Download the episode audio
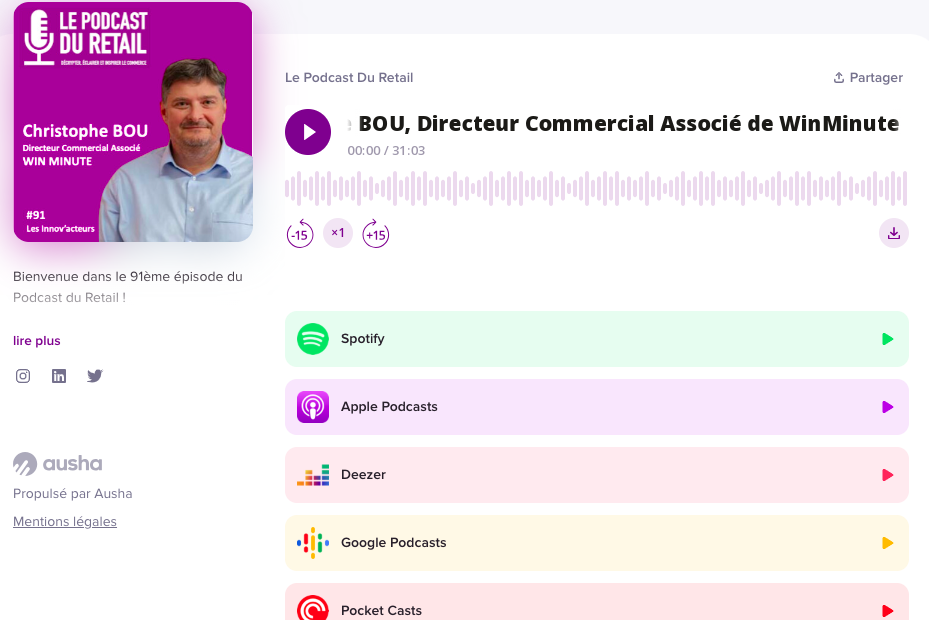The image size is (929, 620). coord(893,233)
